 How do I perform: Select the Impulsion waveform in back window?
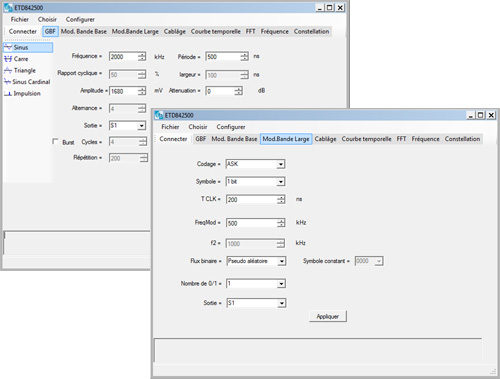click(22, 93)
